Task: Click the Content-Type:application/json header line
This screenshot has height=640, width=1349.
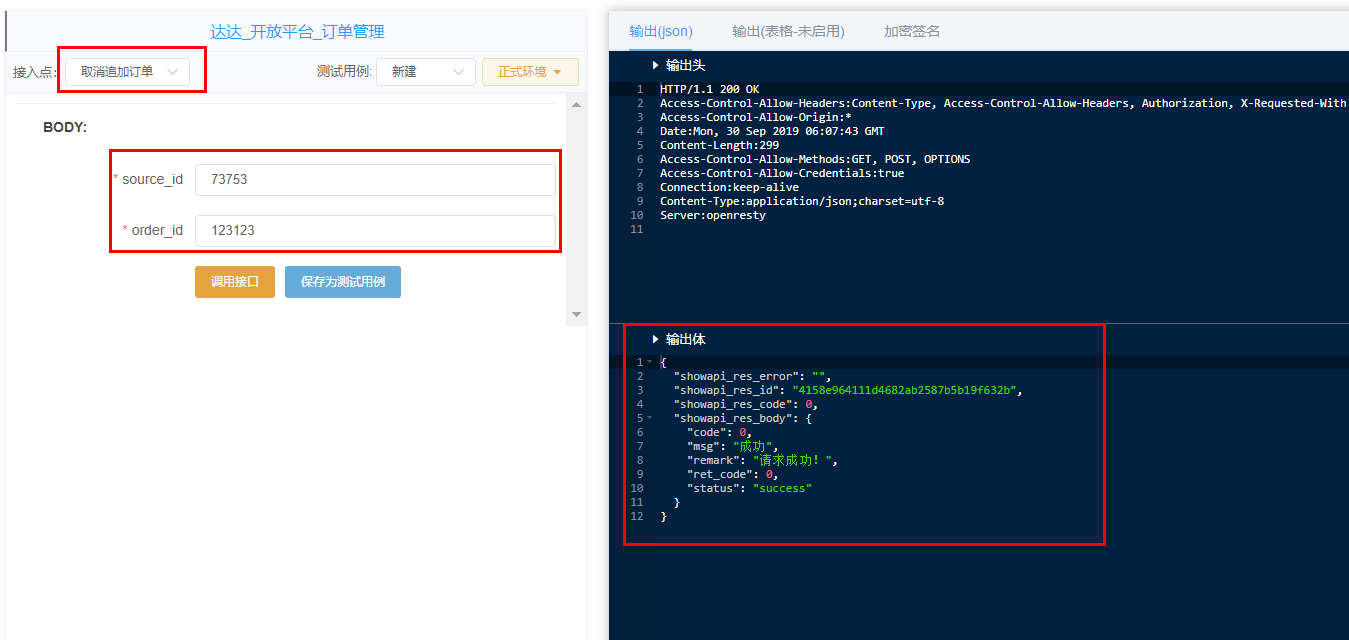Action: (x=802, y=201)
